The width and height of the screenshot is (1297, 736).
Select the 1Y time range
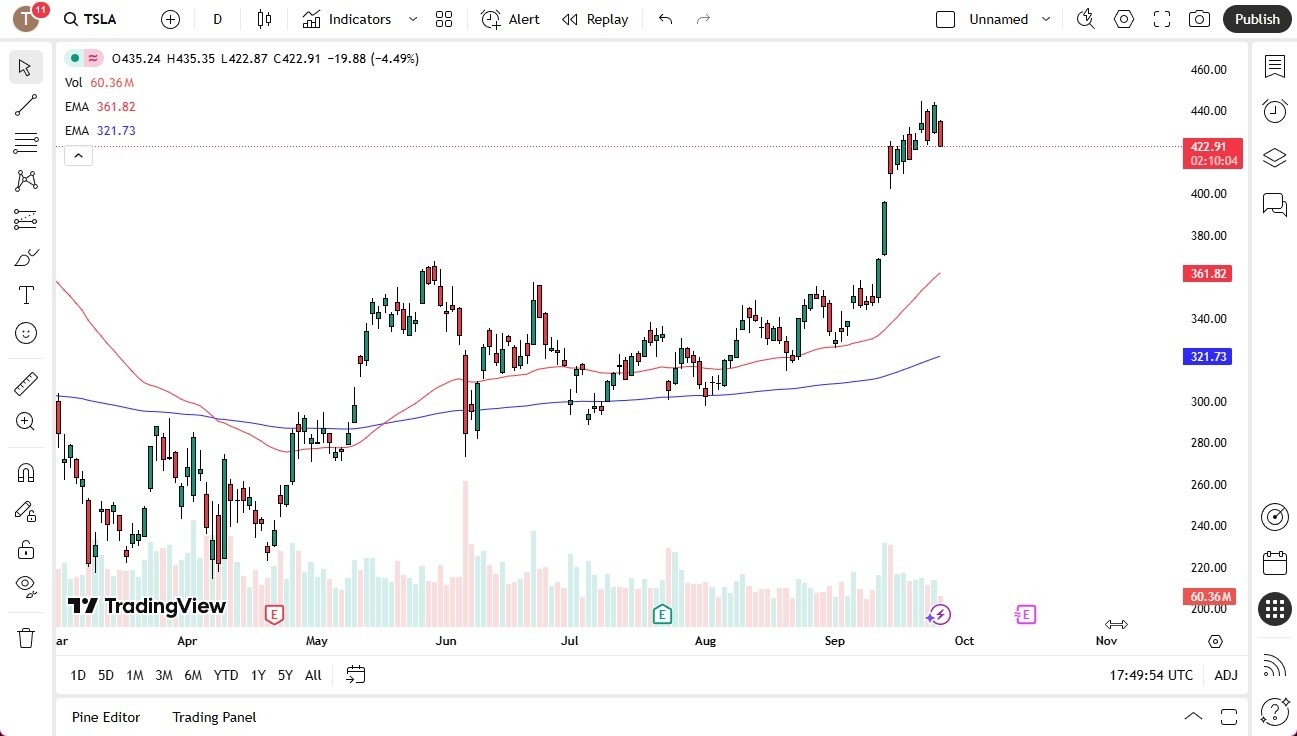[257, 675]
